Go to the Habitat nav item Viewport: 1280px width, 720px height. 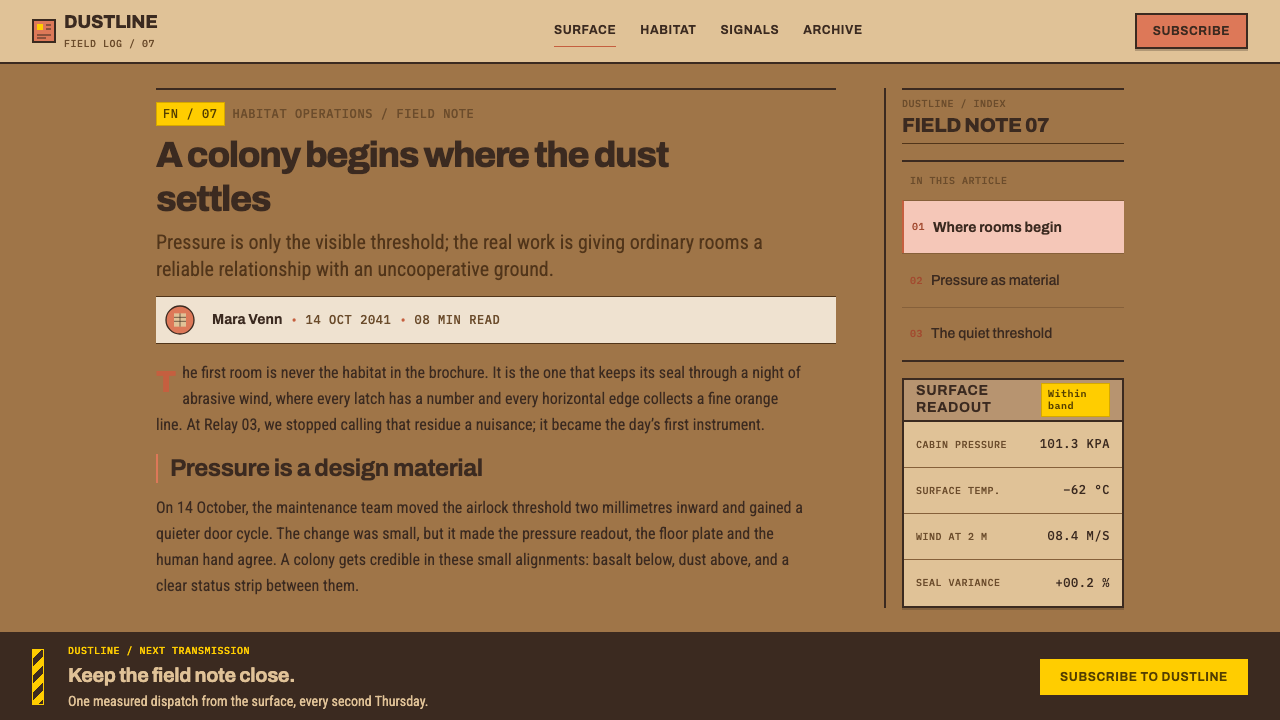tap(668, 30)
